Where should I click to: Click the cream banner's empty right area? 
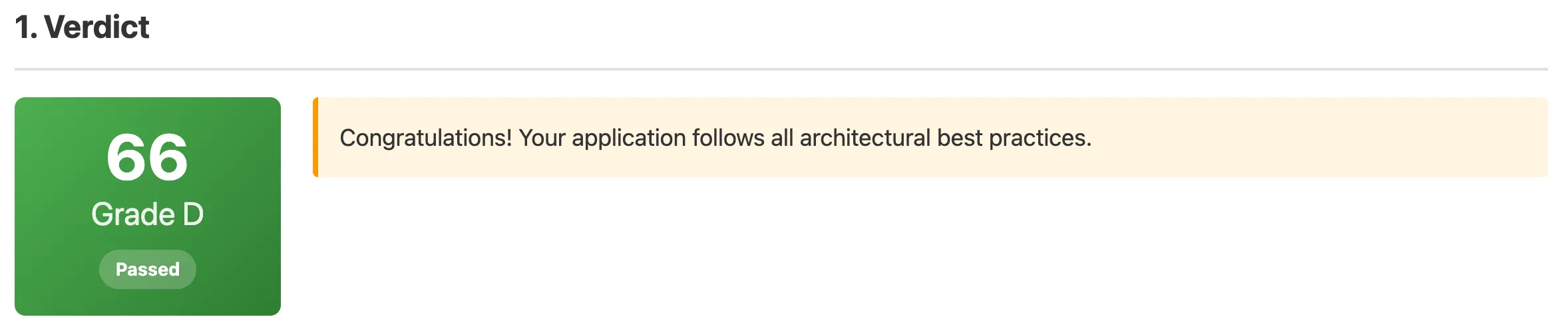[1331, 137]
